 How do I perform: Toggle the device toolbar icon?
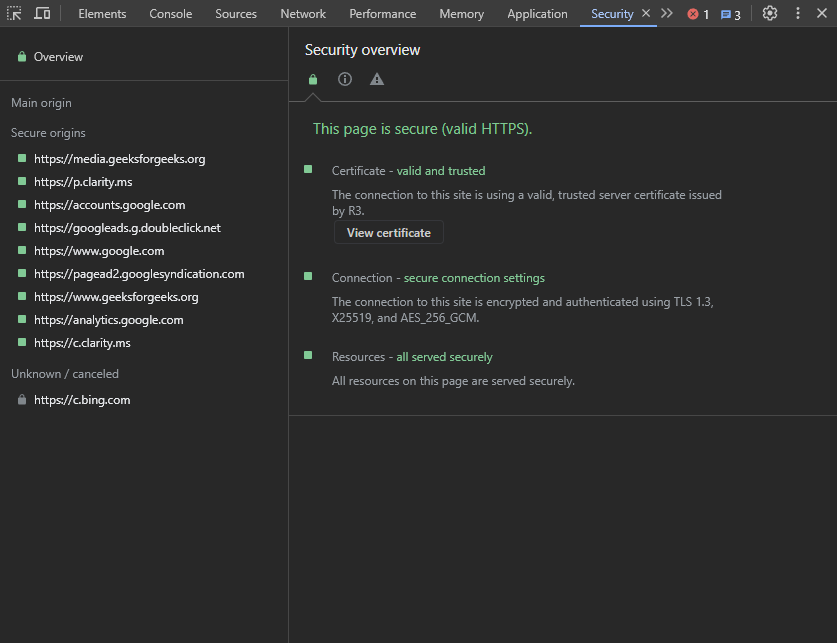click(42, 14)
